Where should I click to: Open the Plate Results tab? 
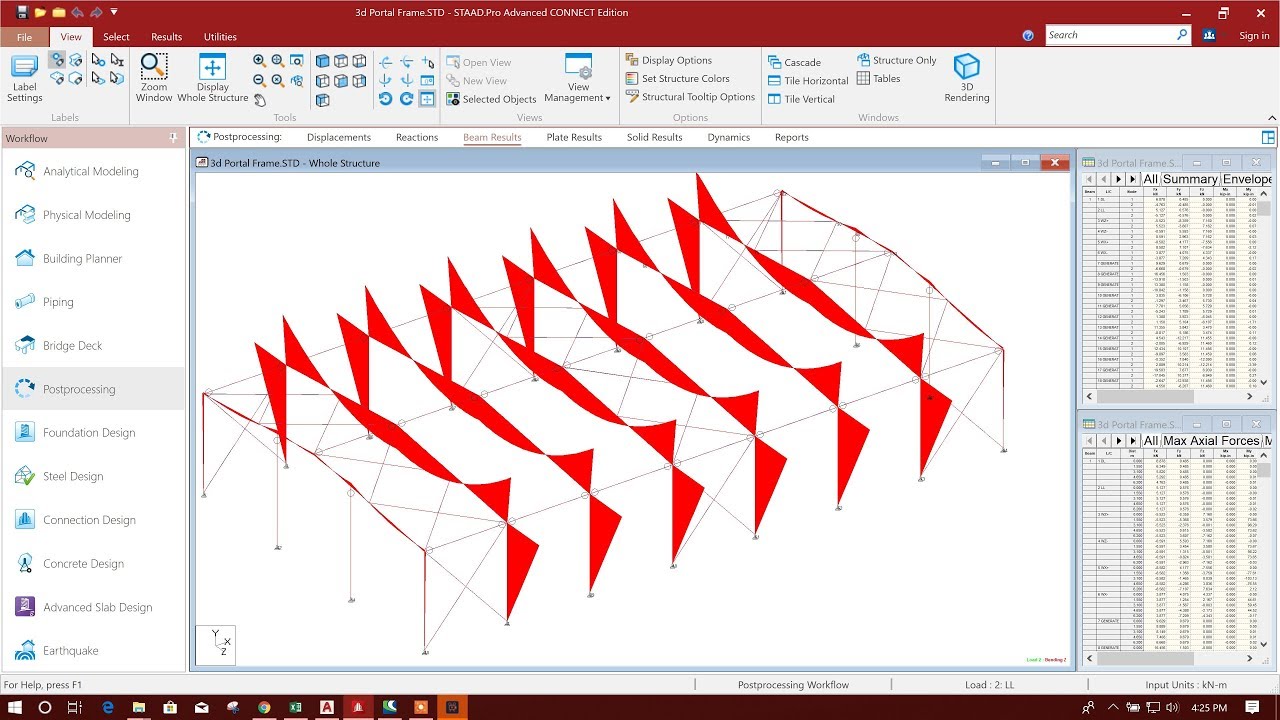(x=574, y=138)
